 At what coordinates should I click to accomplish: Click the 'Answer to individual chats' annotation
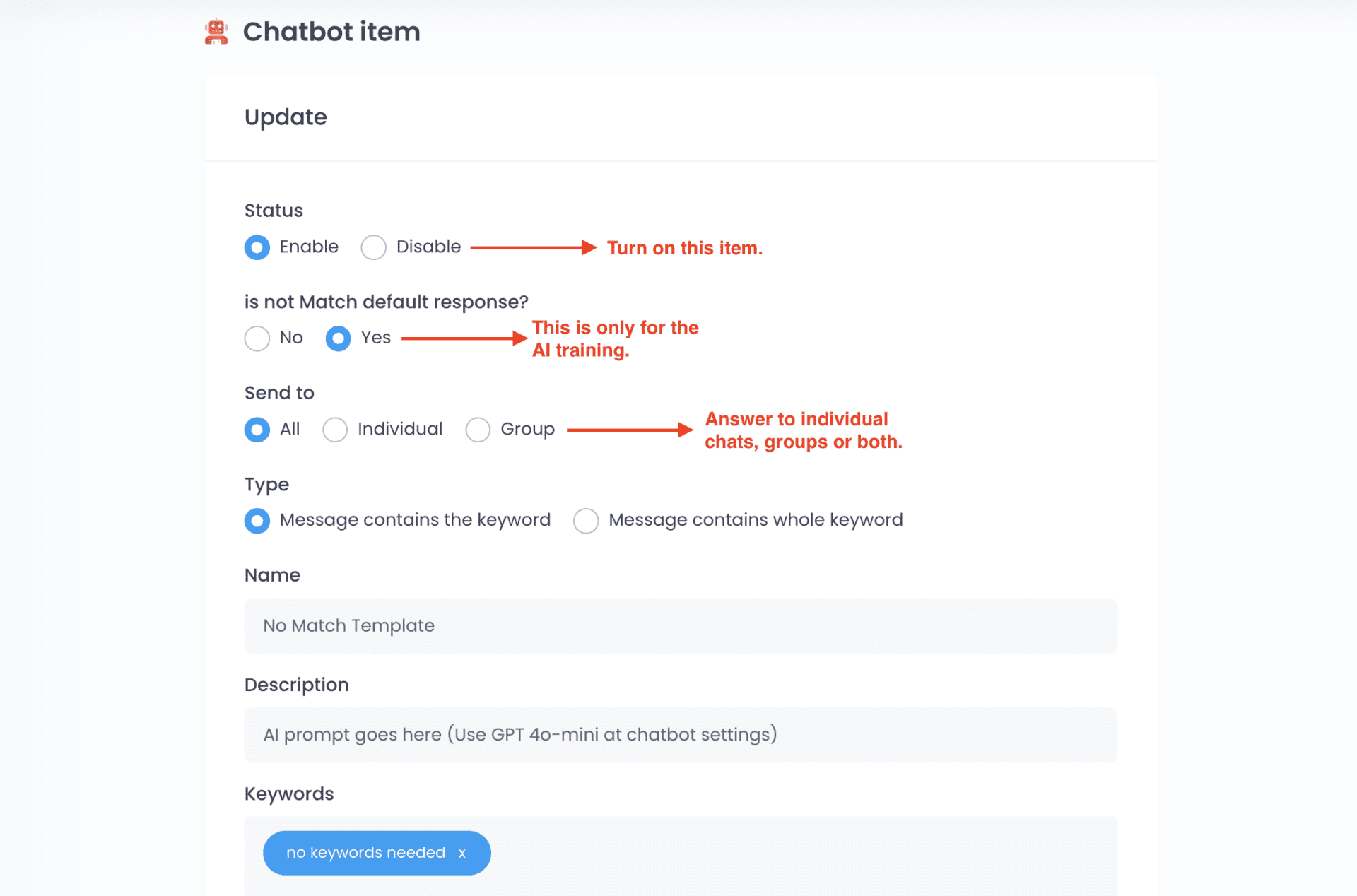[804, 430]
